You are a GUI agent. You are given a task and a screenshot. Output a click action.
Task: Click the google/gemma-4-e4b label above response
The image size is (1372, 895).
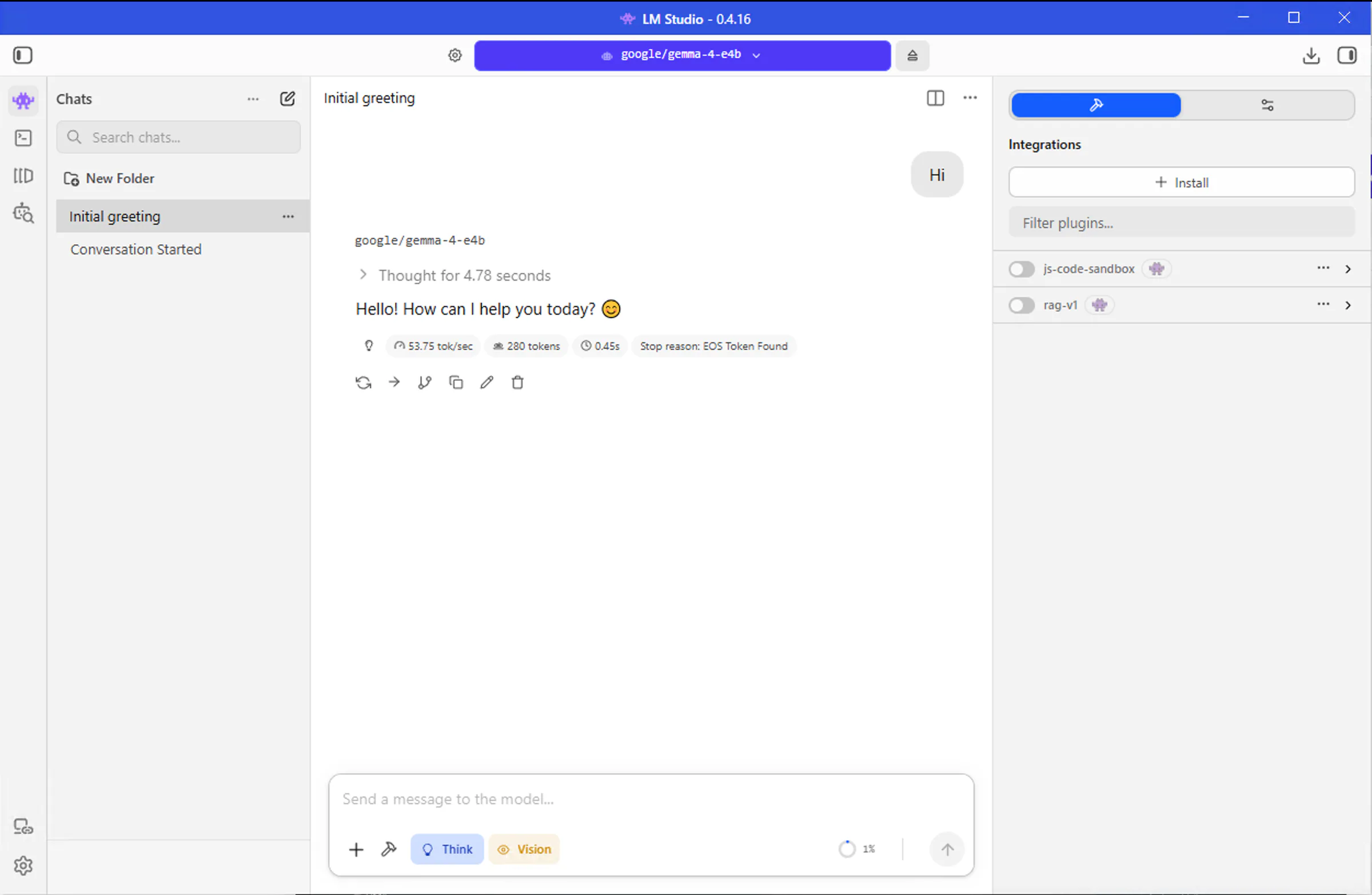click(420, 240)
